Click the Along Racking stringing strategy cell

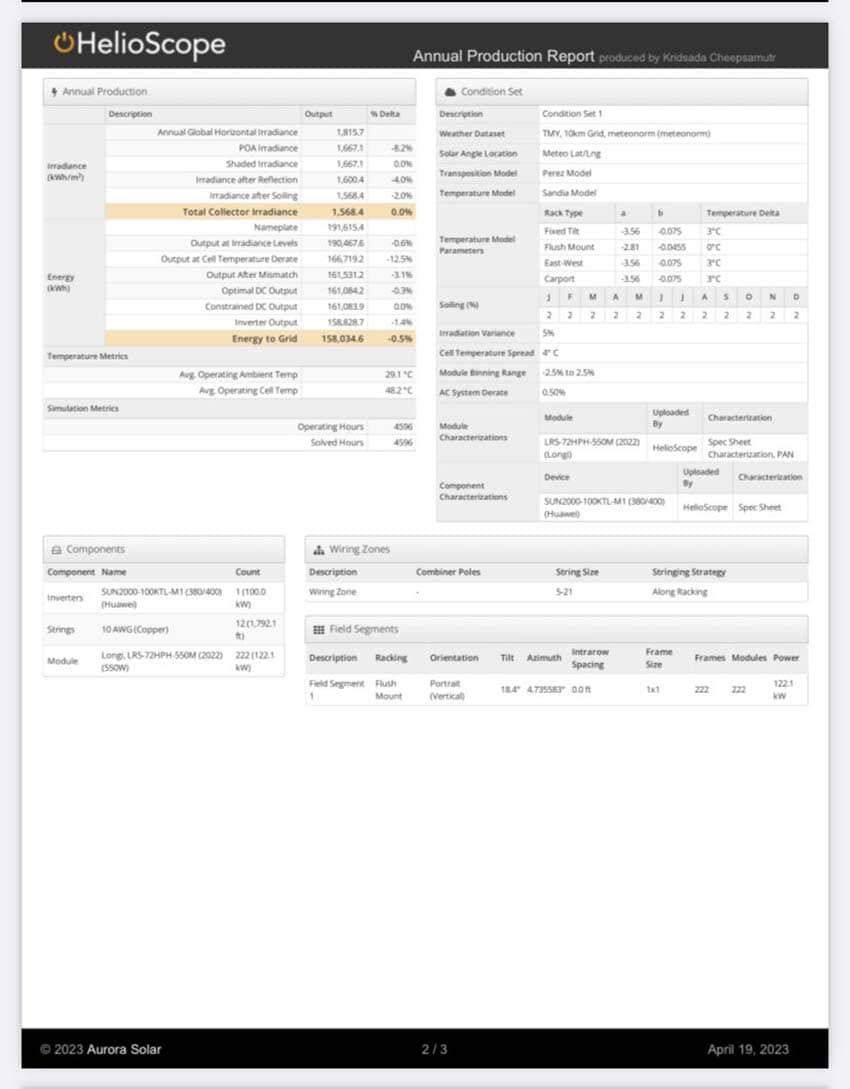(x=679, y=592)
